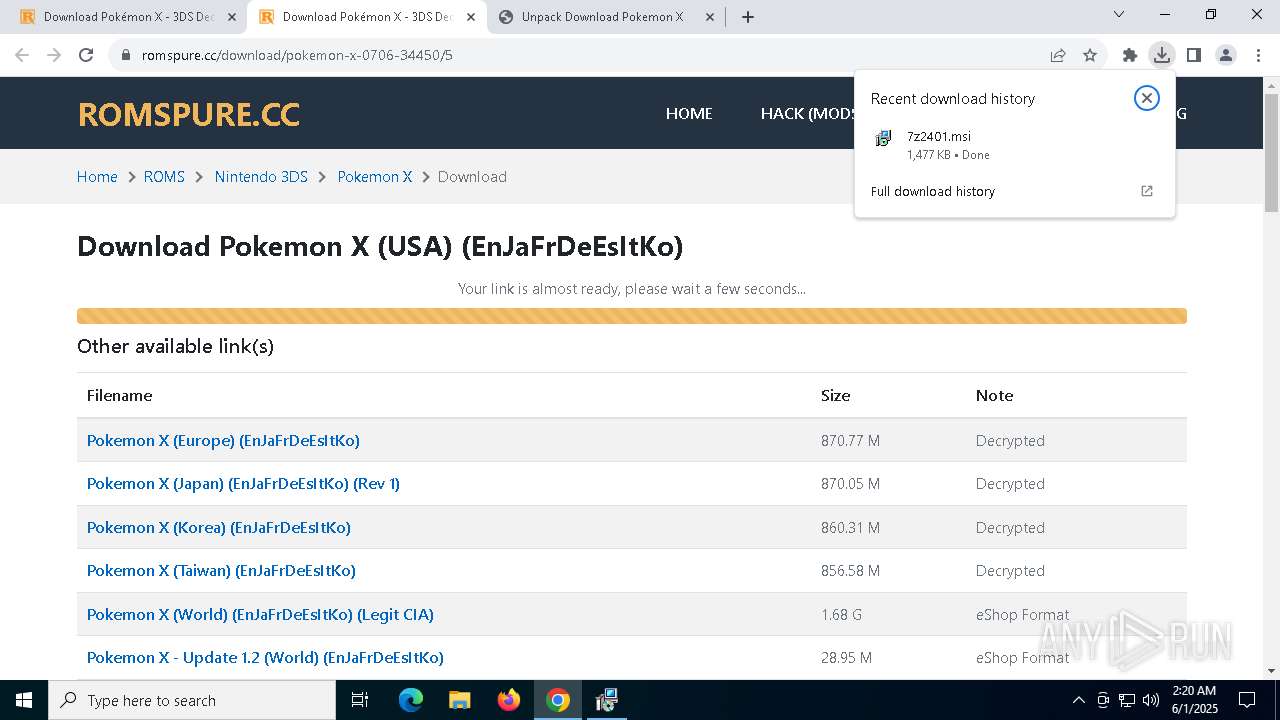Go to Home breadcrumb link

[97, 176]
